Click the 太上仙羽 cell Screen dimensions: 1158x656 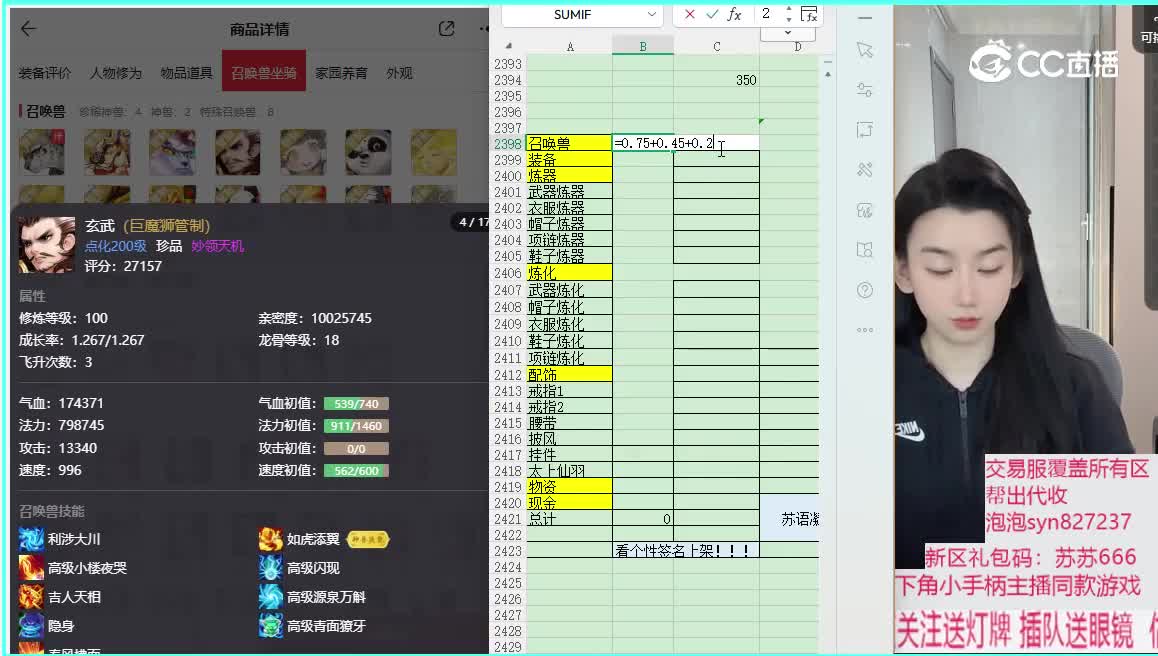tap(569, 471)
